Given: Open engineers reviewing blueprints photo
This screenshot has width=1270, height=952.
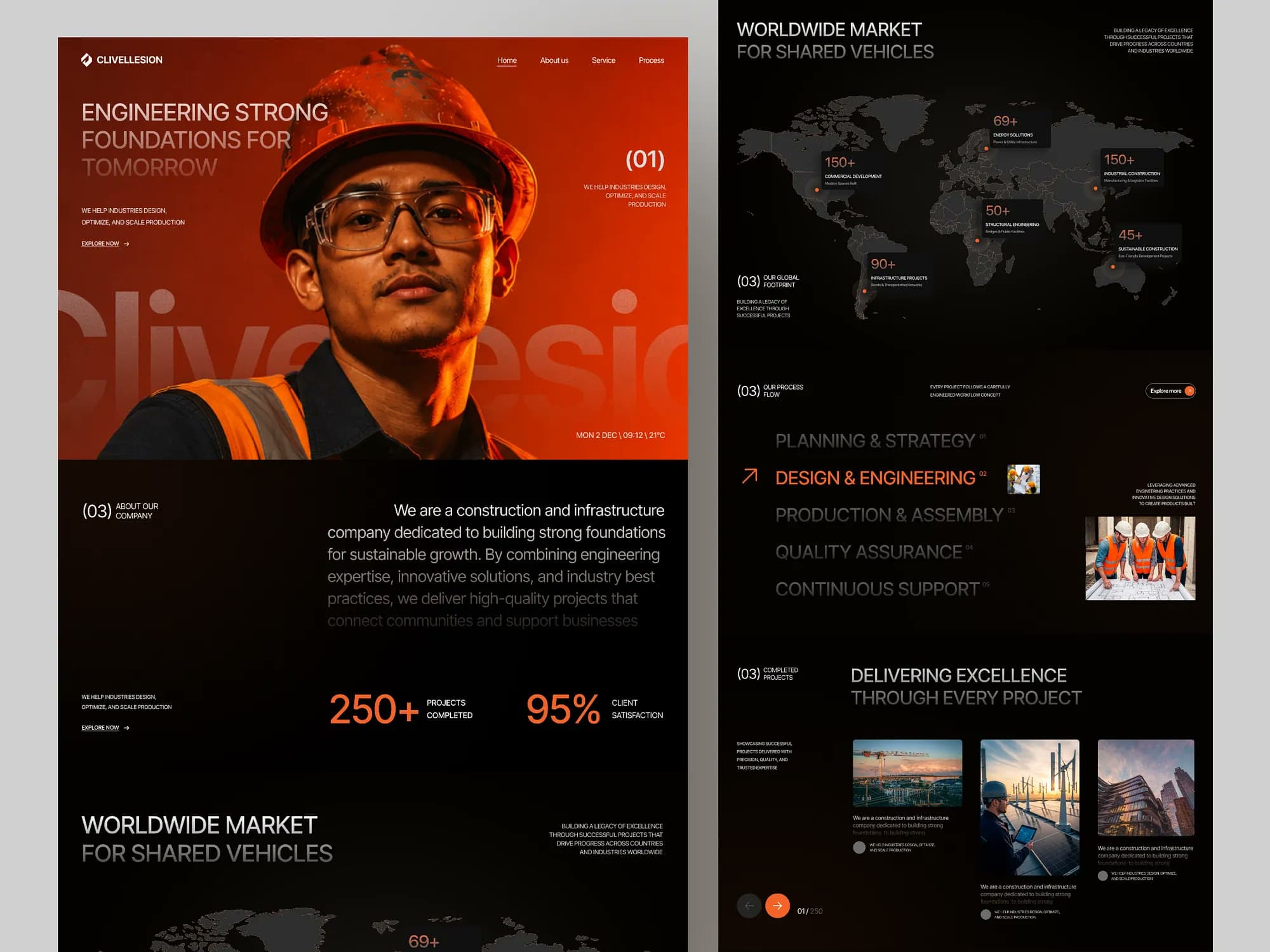Looking at the screenshot, I should (1140, 559).
